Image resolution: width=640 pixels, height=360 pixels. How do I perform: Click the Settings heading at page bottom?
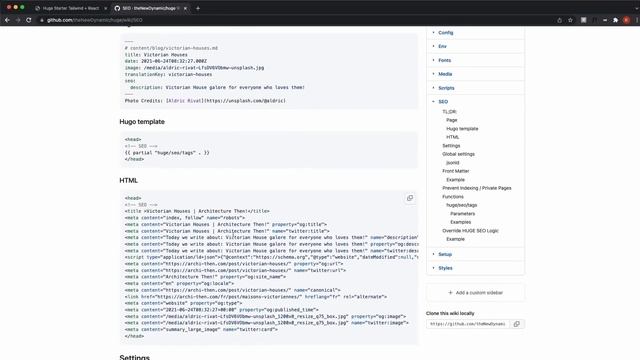135,357
